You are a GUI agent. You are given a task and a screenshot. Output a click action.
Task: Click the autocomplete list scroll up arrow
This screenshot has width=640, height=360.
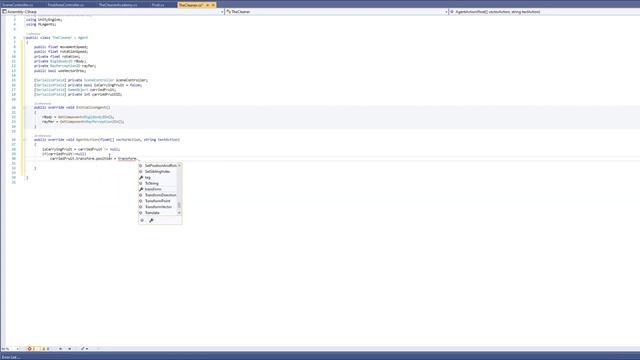pyautogui.click(x=179, y=165)
